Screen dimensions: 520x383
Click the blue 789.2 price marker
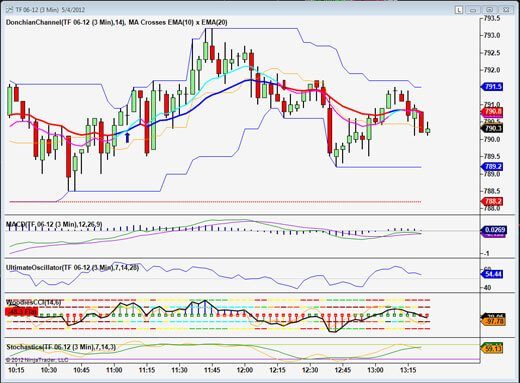(x=492, y=166)
